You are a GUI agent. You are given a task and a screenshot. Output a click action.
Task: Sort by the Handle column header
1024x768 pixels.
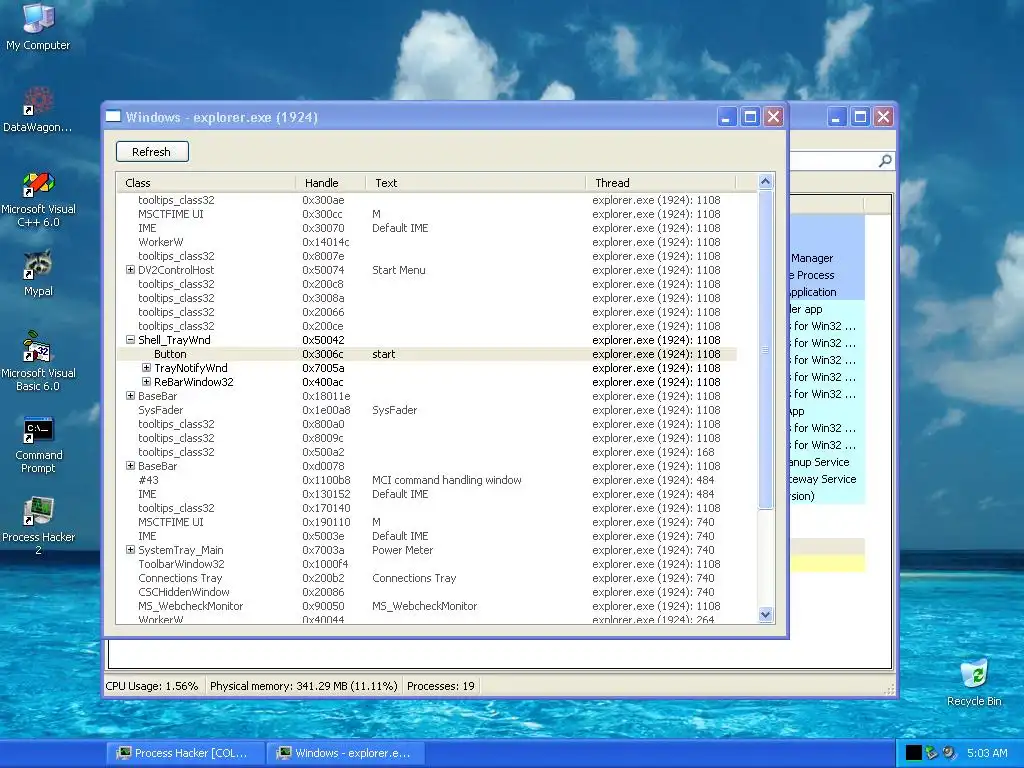[330, 183]
